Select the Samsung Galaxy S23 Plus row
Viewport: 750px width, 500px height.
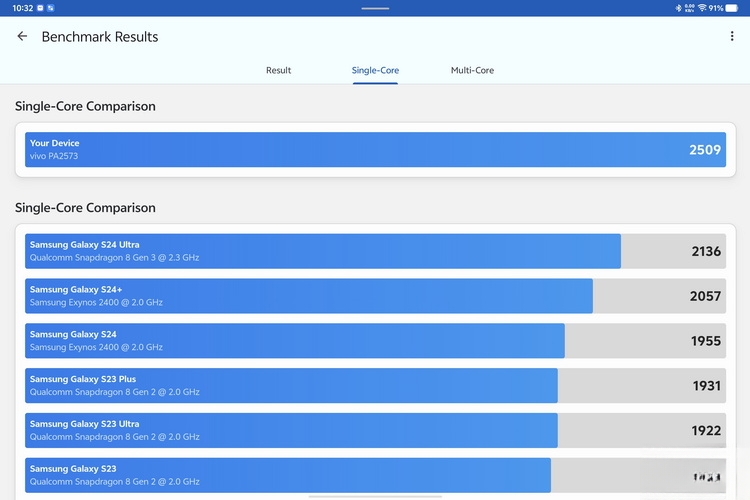[375, 386]
